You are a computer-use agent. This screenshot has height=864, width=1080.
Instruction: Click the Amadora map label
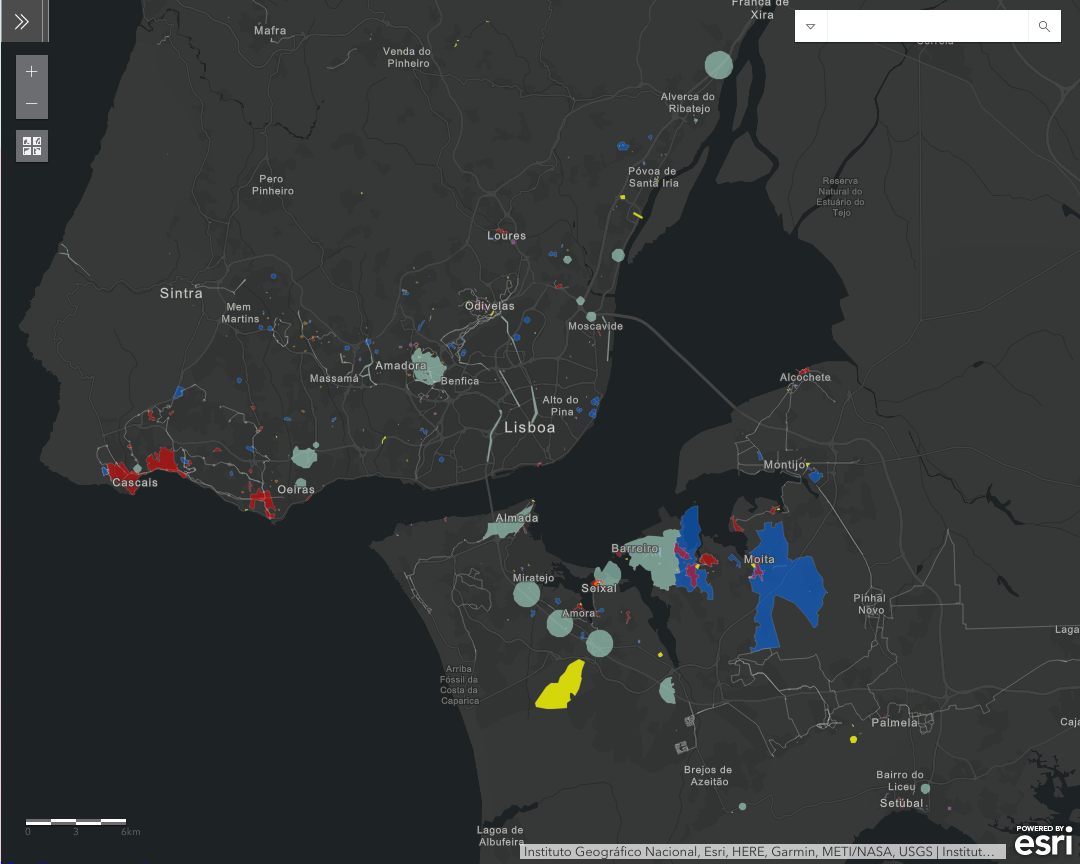coord(401,365)
